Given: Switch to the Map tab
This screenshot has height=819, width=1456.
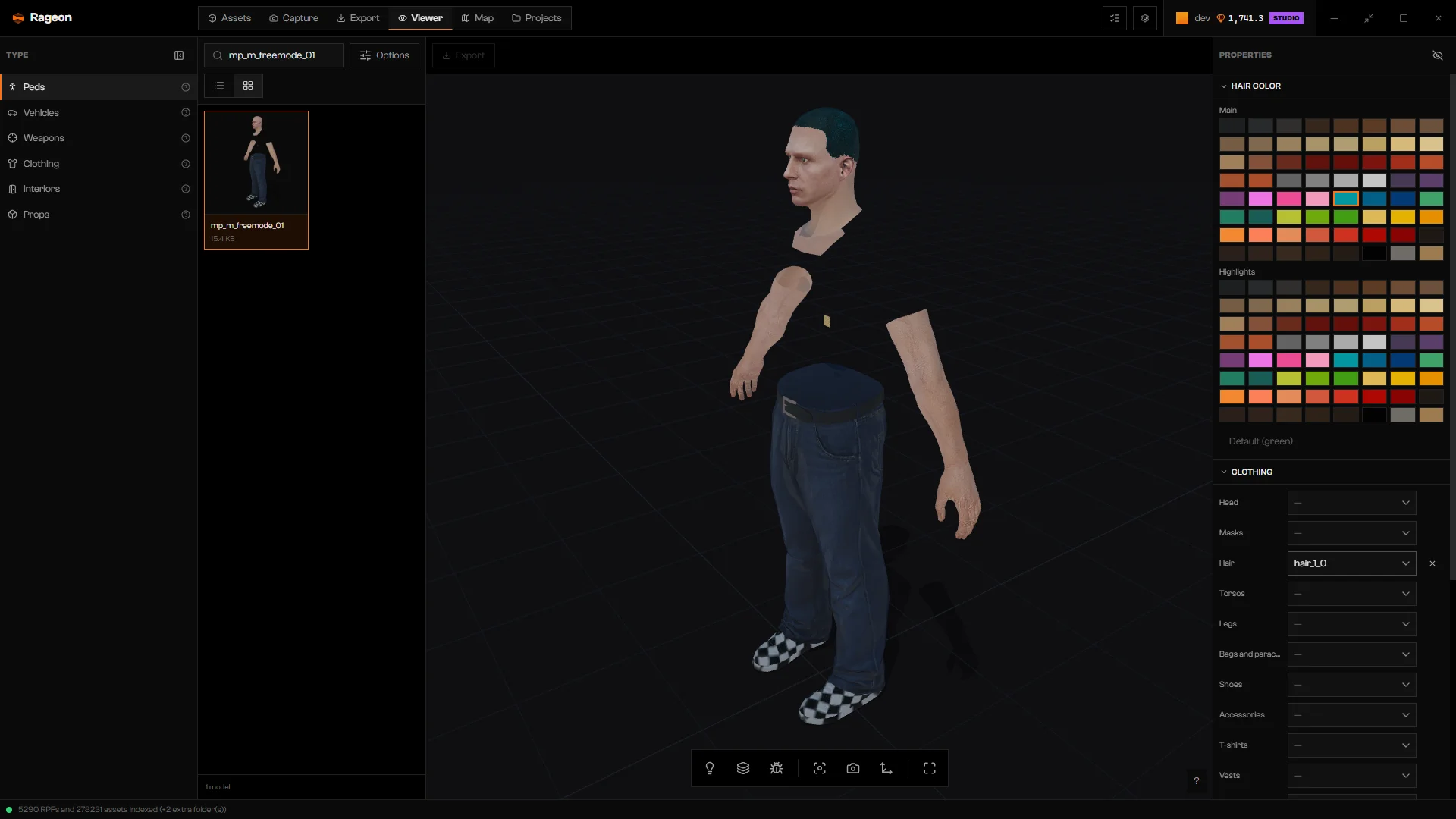Looking at the screenshot, I should (477, 18).
